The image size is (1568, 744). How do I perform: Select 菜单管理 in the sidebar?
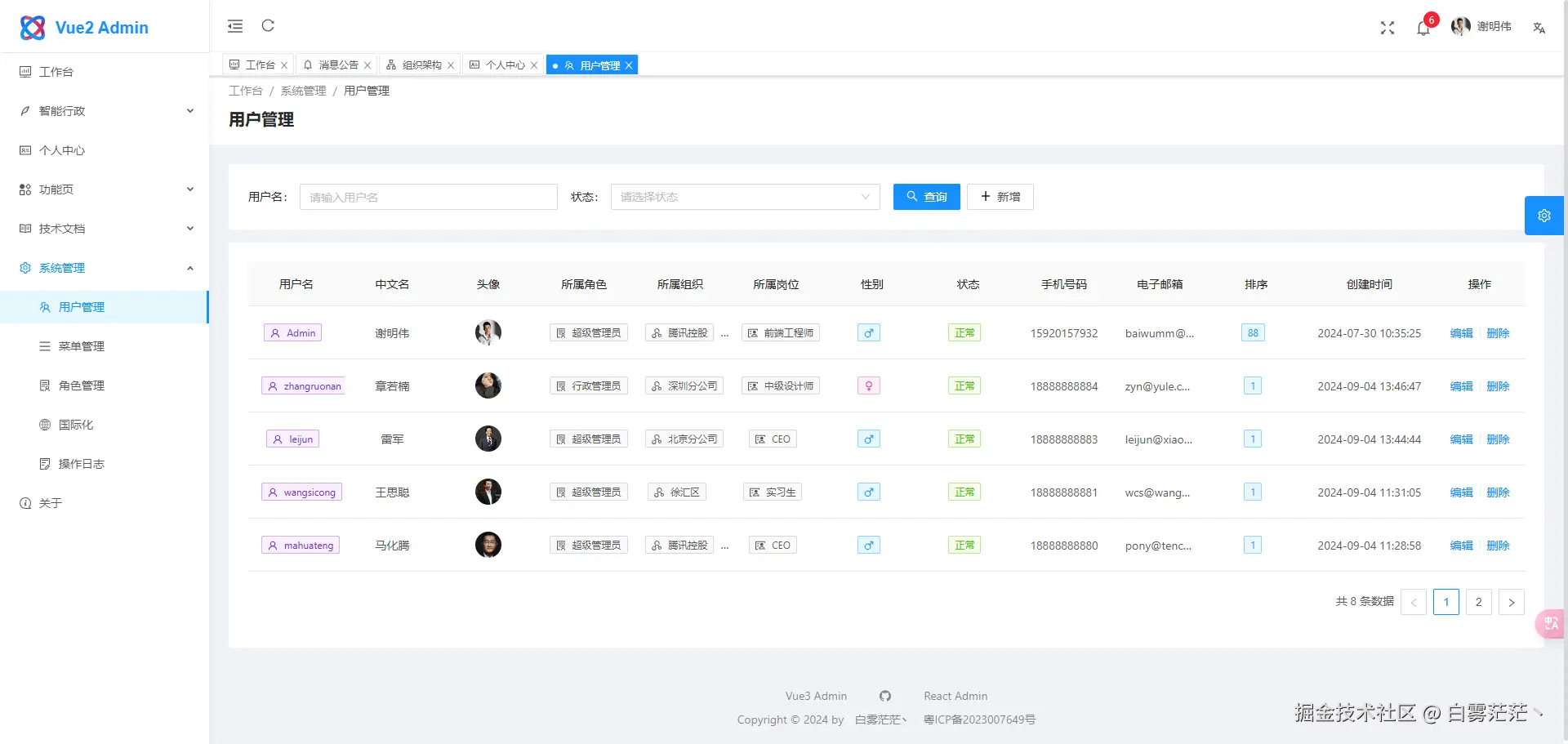[x=105, y=346]
